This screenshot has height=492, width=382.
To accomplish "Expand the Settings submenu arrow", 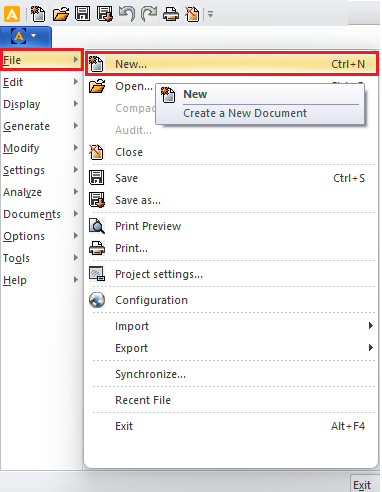I will [x=76, y=170].
